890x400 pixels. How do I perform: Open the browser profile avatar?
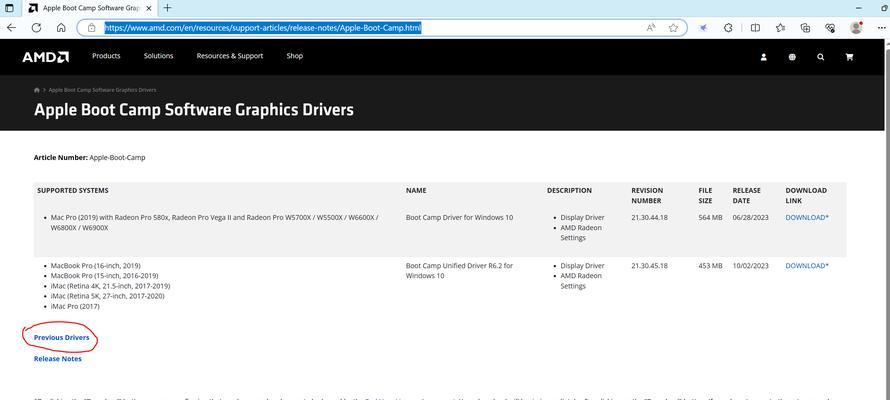(856, 28)
